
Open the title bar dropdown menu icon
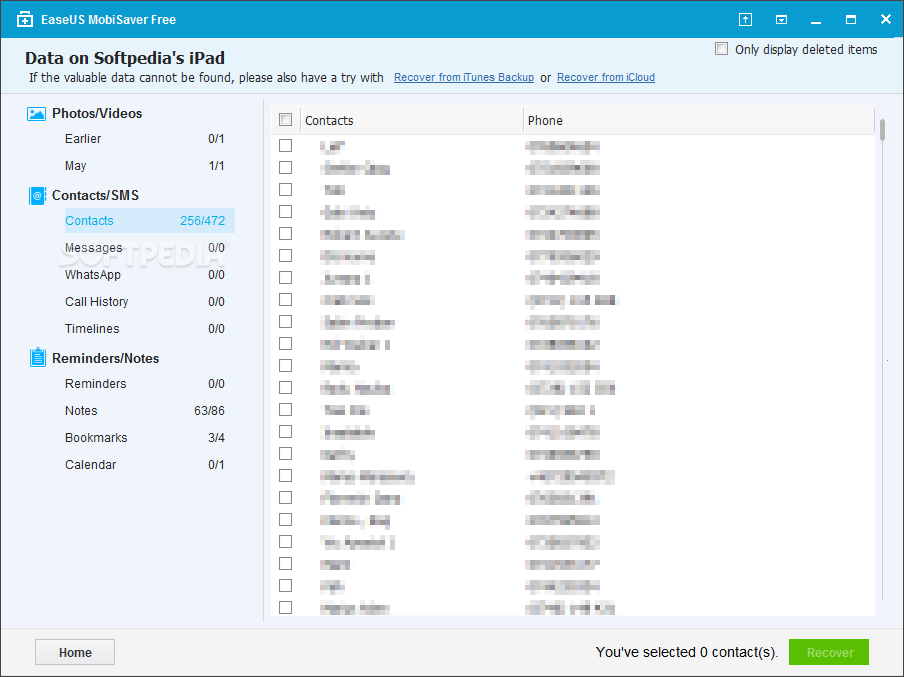[x=781, y=20]
